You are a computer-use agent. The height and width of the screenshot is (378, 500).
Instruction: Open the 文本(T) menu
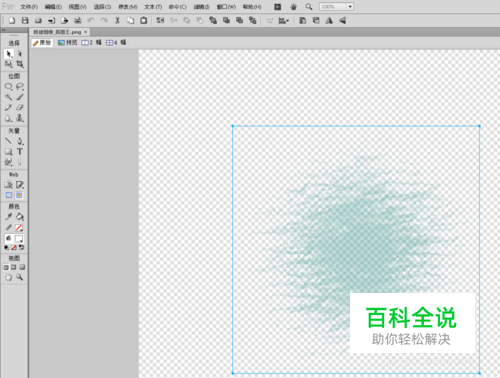153,7
